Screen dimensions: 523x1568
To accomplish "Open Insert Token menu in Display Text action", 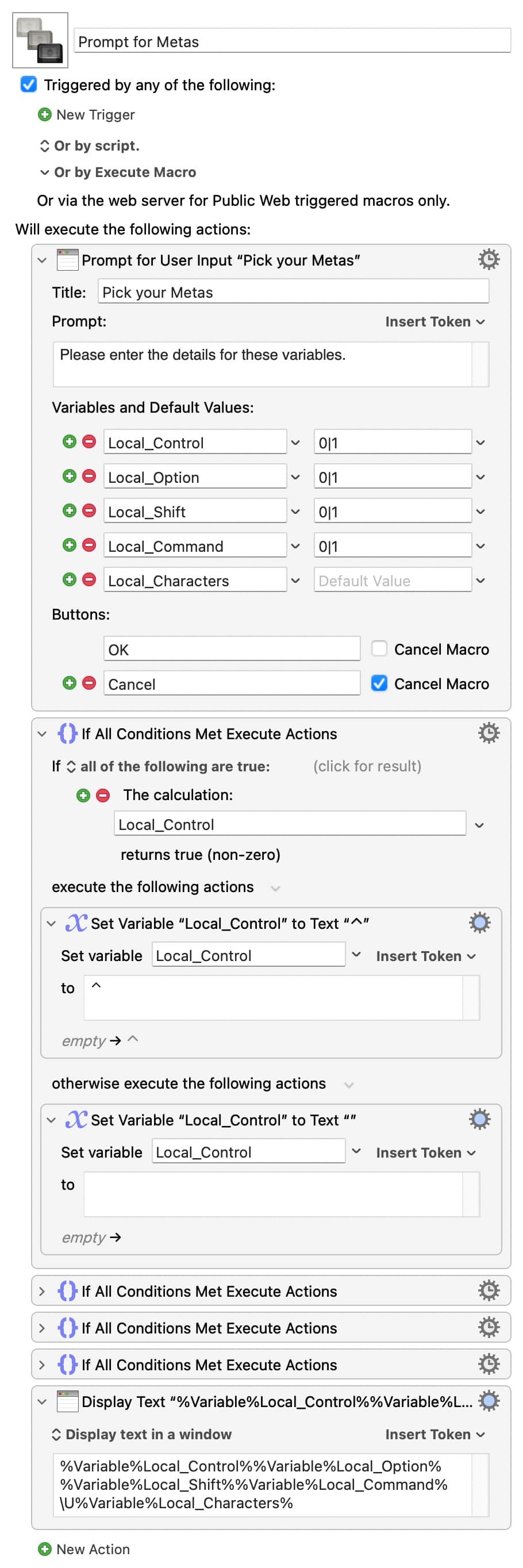I will click(434, 1434).
